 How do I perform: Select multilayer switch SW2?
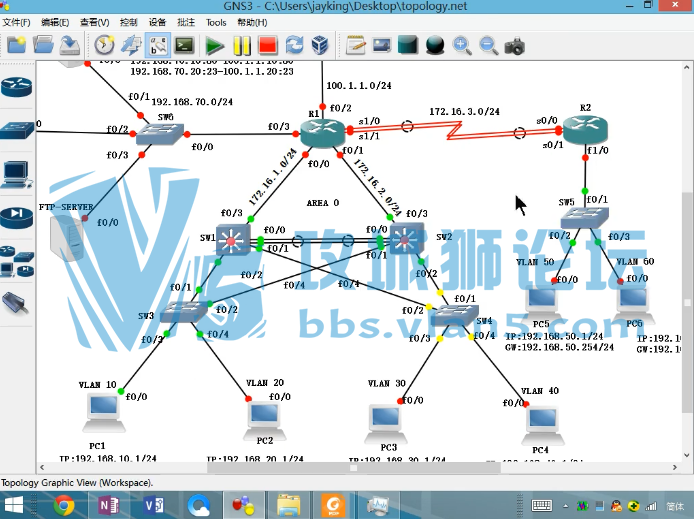pyautogui.click(x=407, y=239)
